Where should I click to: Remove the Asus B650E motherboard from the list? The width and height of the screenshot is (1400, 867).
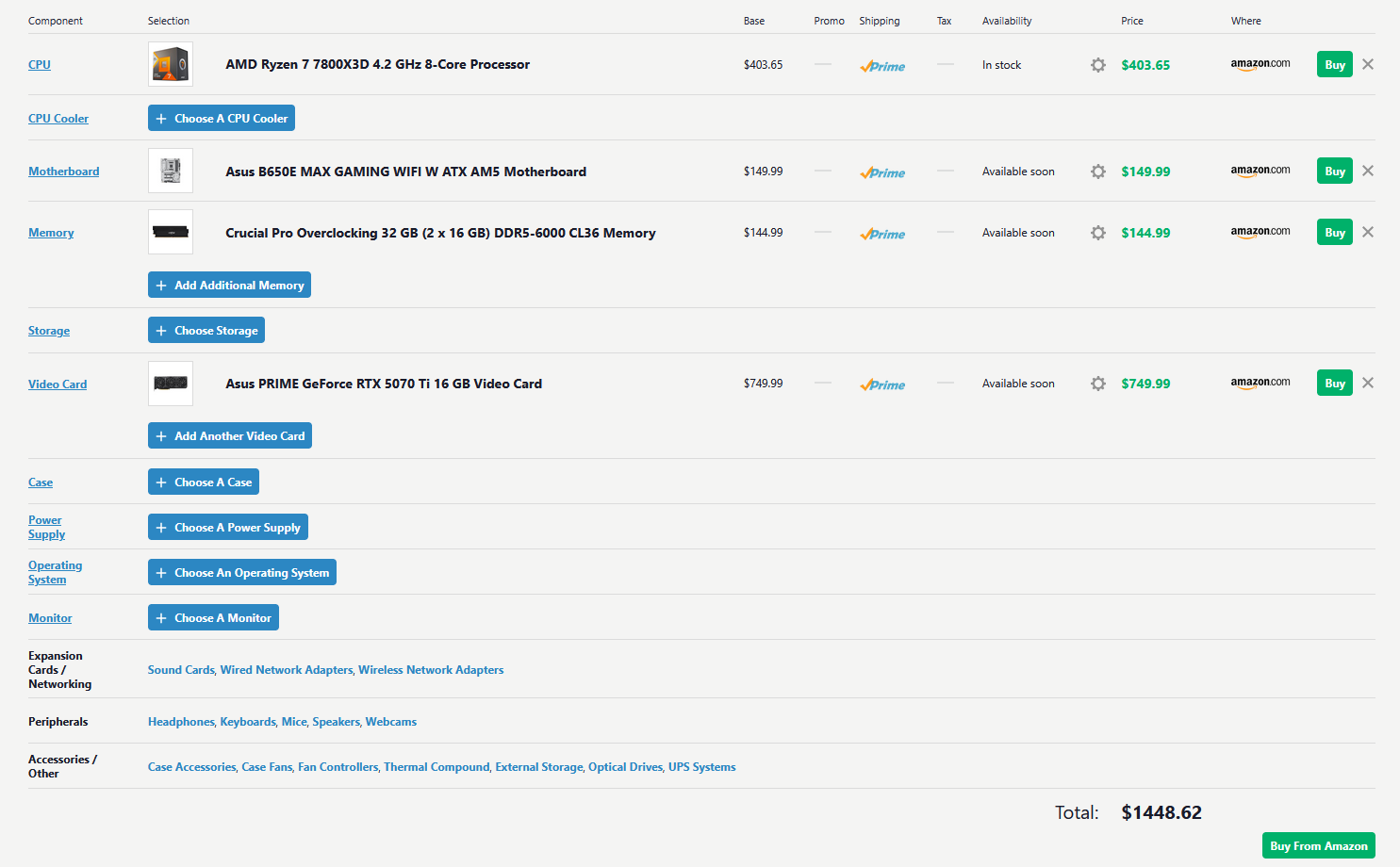pos(1368,171)
